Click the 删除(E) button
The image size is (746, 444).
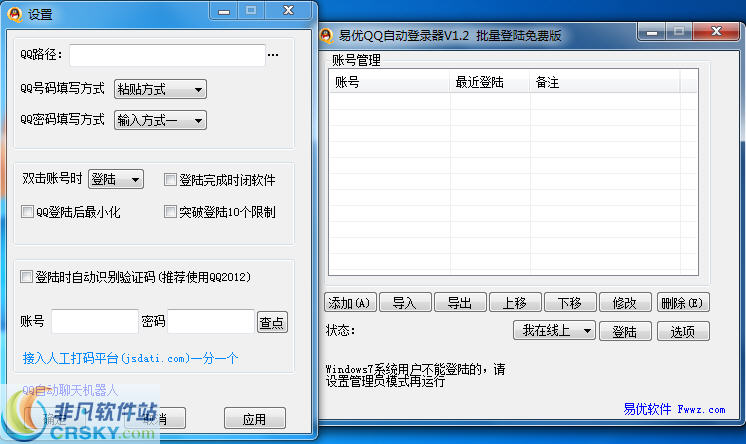683,303
